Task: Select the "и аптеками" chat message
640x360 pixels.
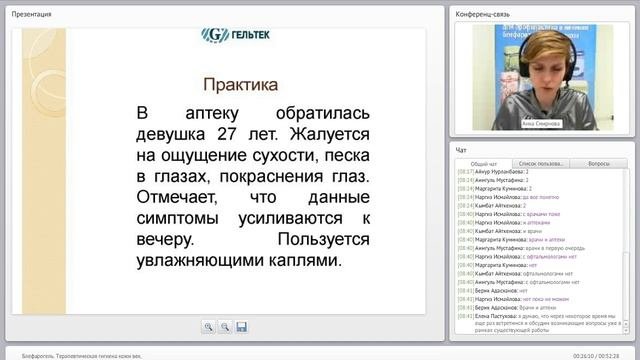Action: tap(504, 223)
